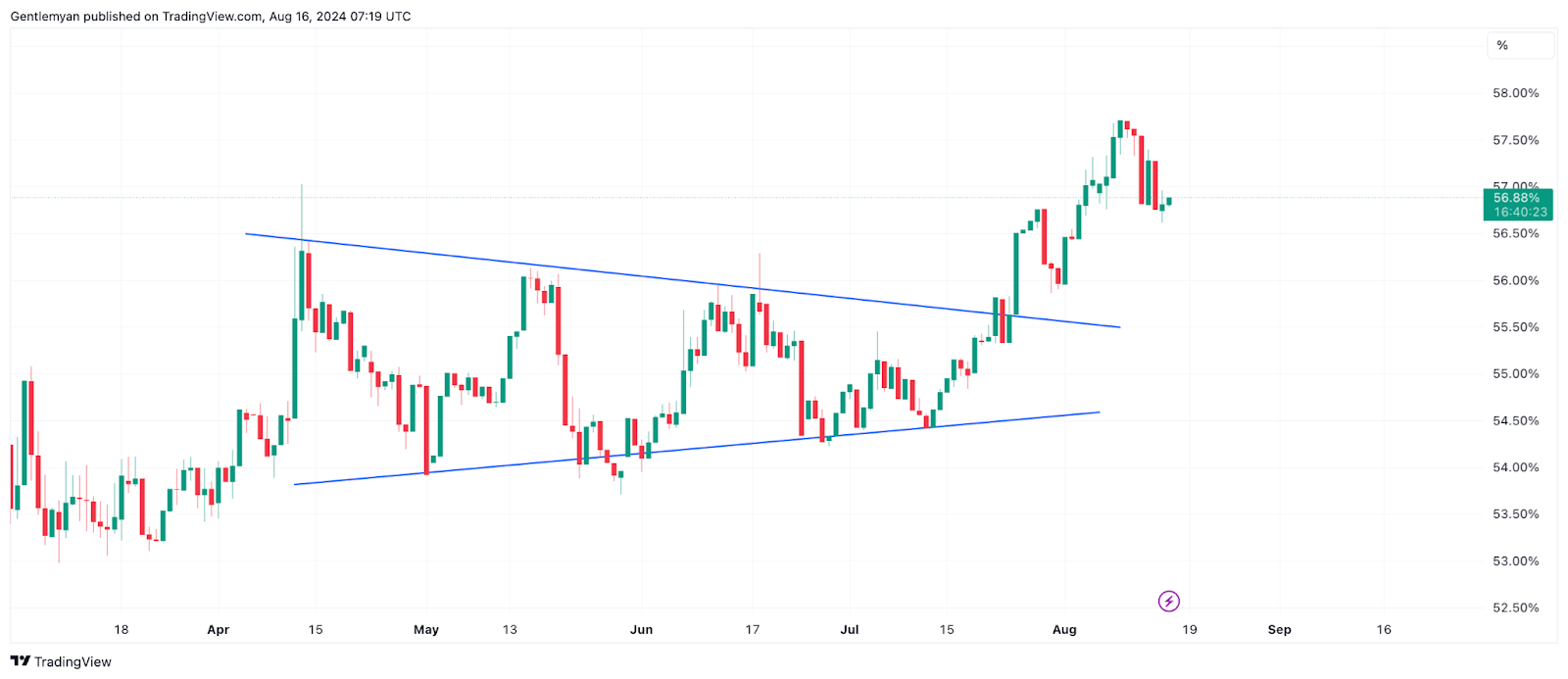Click the Sep label on time axis

click(x=1279, y=629)
